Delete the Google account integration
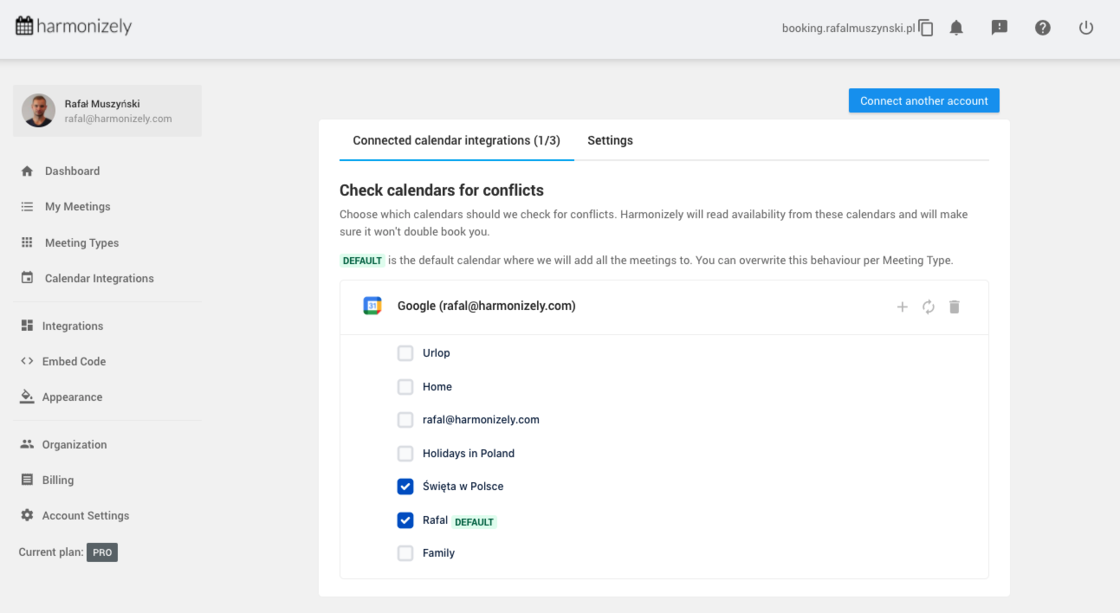This screenshot has width=1120, height=613. click(954, 306)
